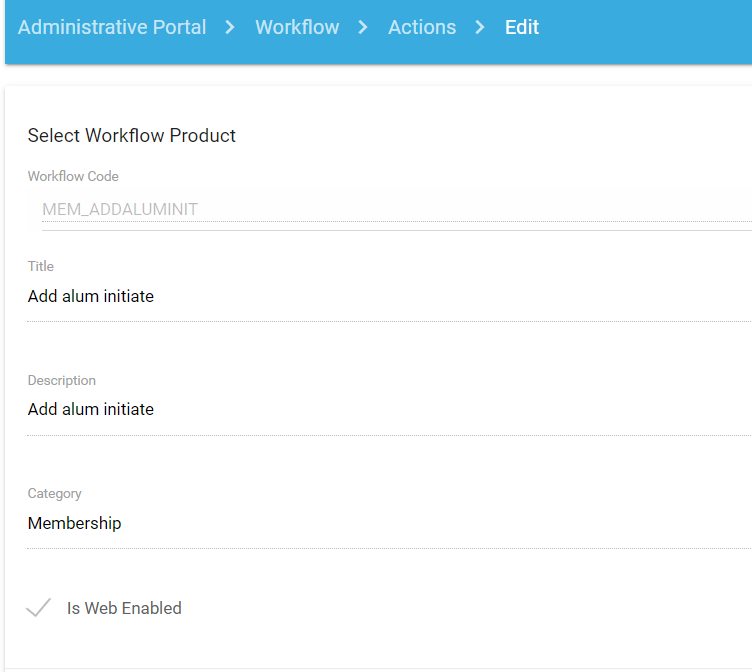Click chevron icon just before Edit breadcrumb
This screenshot has width=752, height=672.
click(x=481, y=28)
